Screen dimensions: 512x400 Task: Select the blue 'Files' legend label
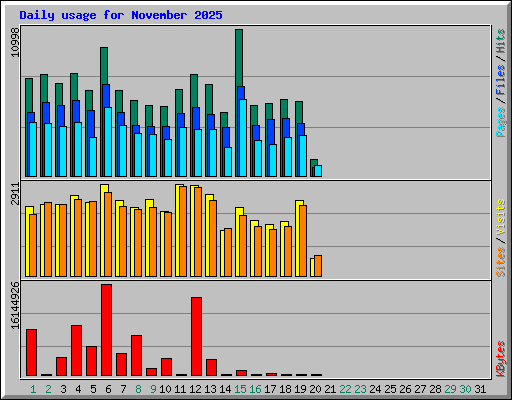point(500,79)
